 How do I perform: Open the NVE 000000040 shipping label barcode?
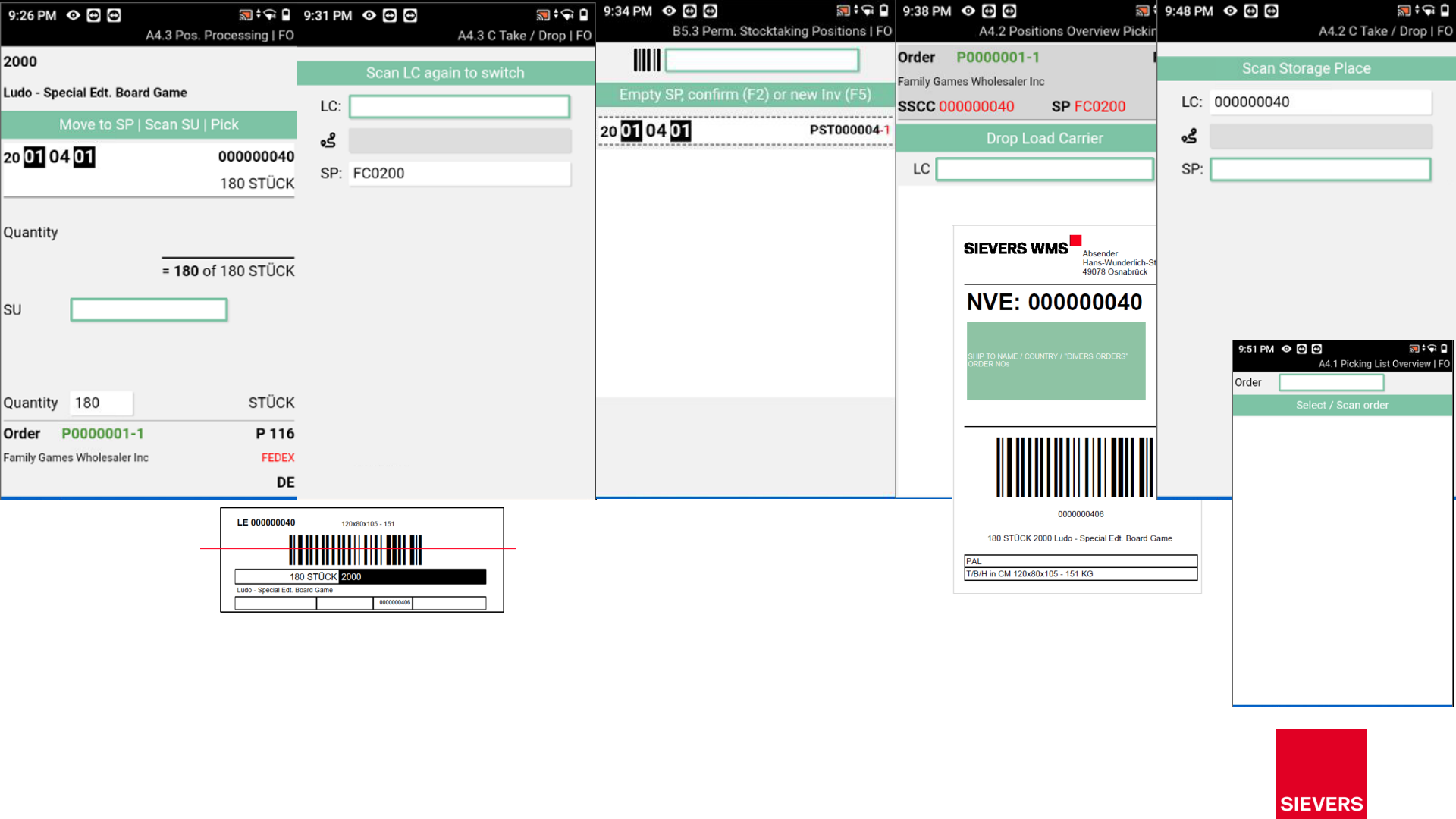pyautogui.click(x=1074, y=467)
